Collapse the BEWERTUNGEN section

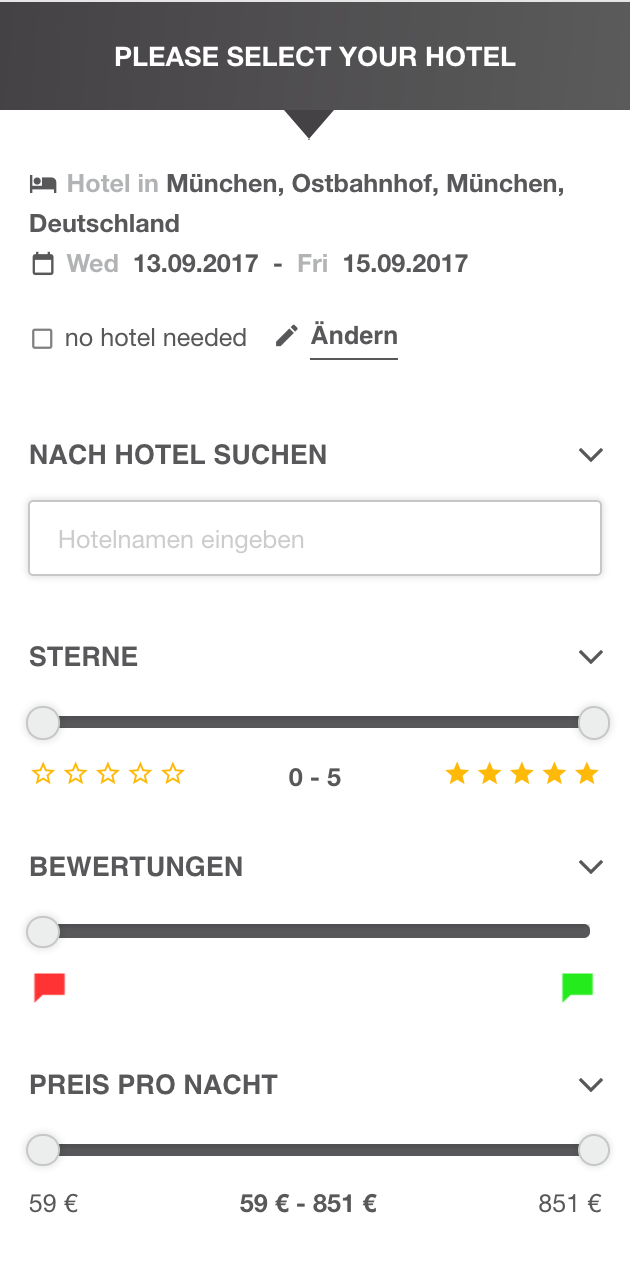590,866
